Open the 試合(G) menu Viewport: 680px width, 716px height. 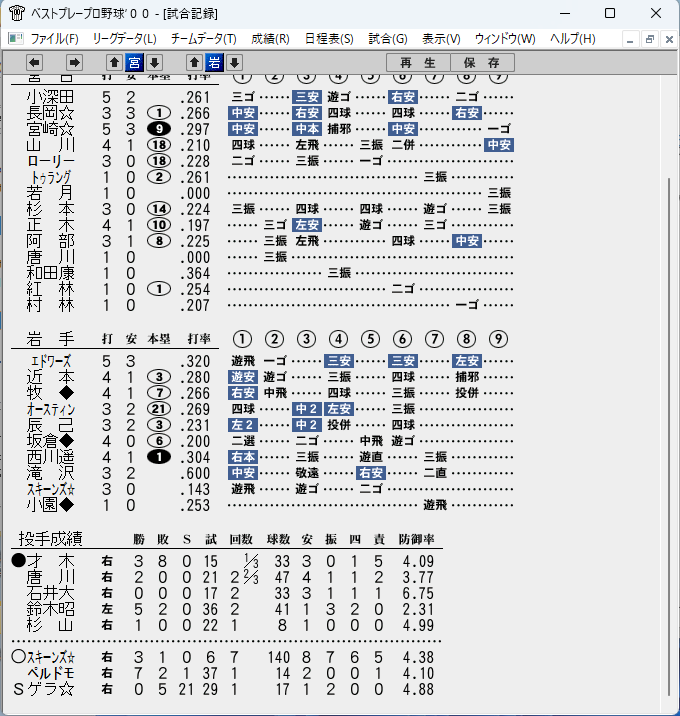[388, 39]
